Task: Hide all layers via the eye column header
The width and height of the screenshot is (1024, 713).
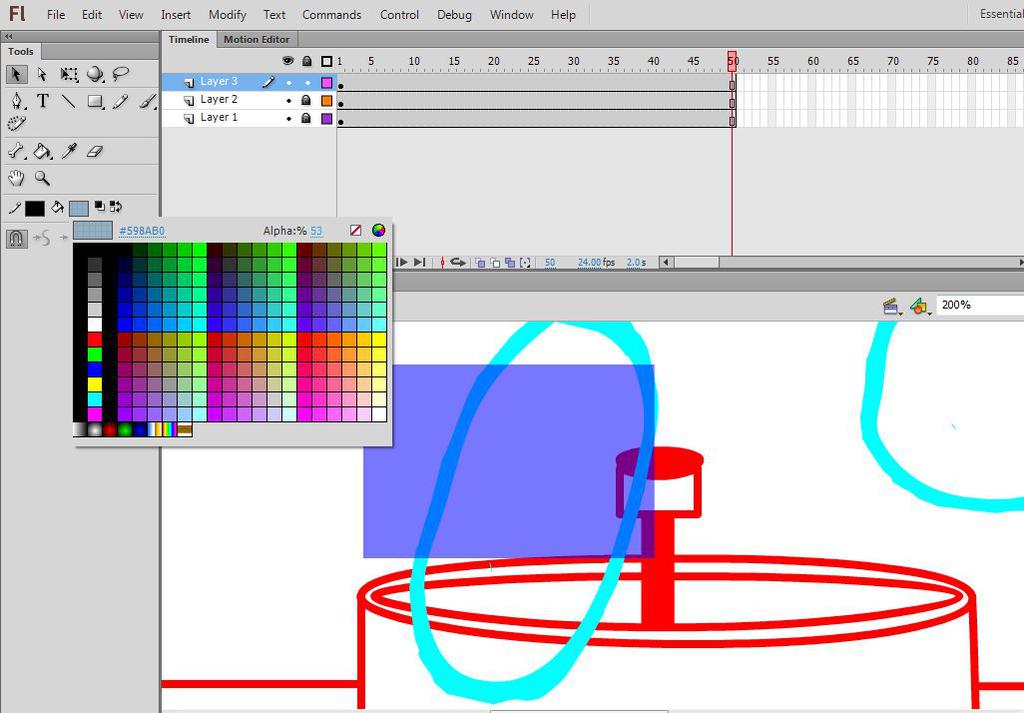Action: point(288,61)
